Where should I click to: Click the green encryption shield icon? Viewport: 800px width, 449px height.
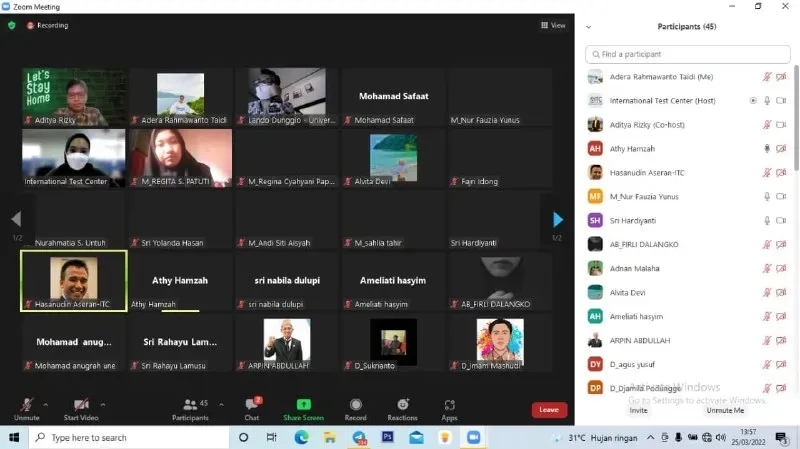tap(12, 25)
